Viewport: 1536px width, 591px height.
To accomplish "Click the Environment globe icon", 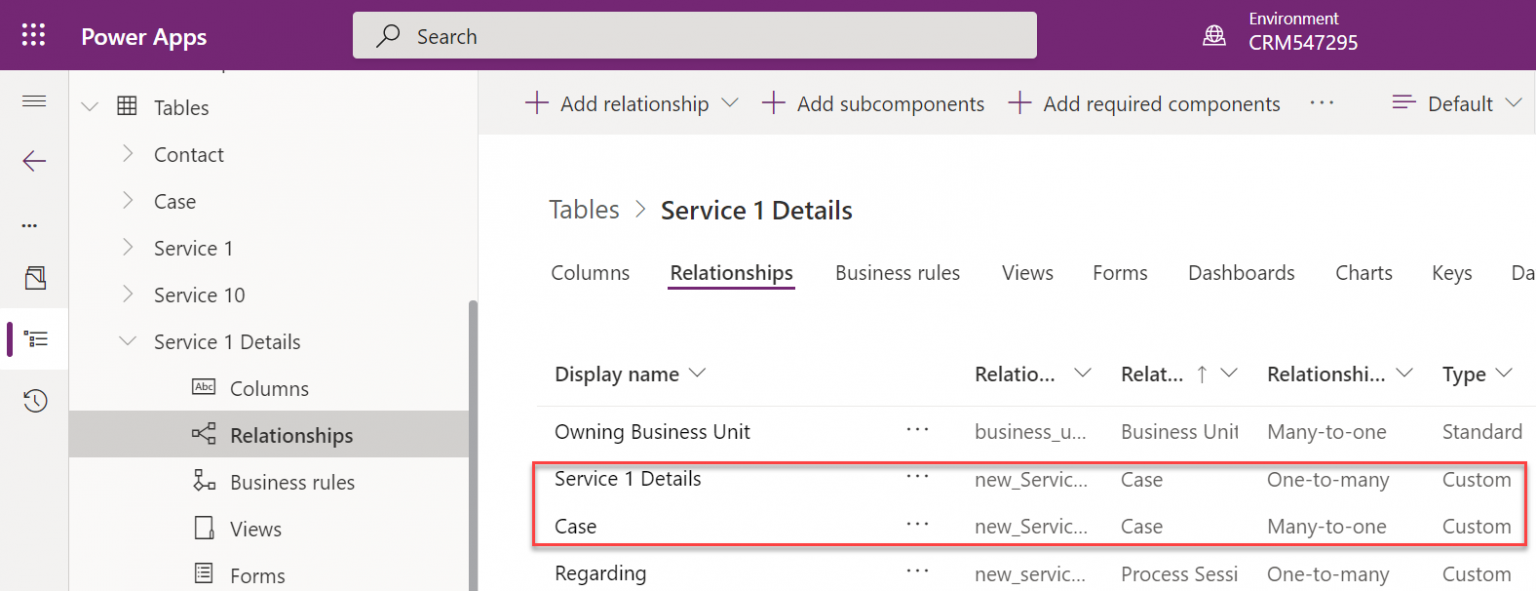I will point(1214,36).
